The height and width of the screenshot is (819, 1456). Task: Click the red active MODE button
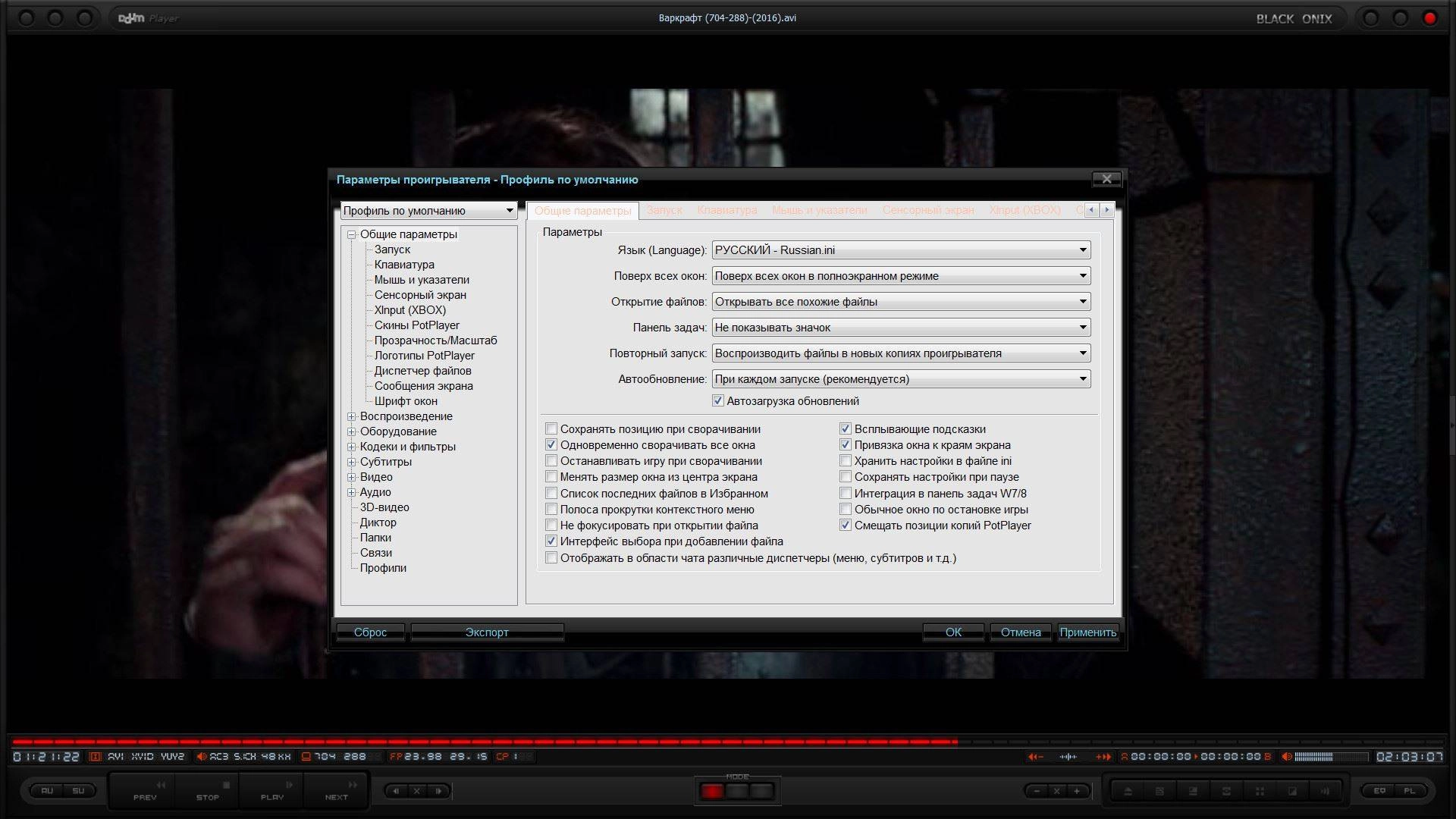[x=712, y=792]
